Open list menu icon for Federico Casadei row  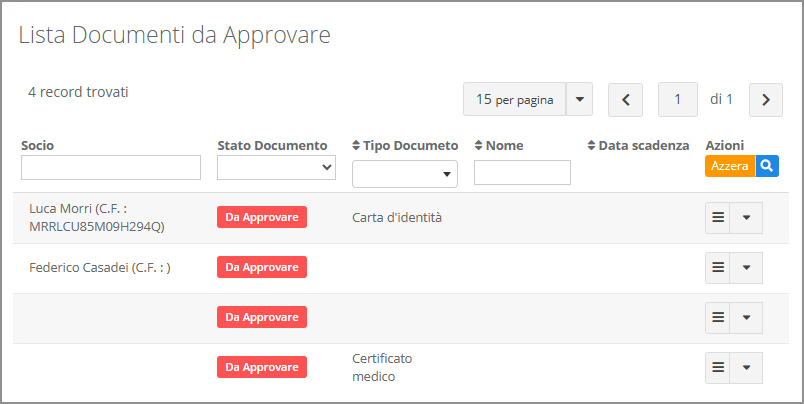point(717,268)
